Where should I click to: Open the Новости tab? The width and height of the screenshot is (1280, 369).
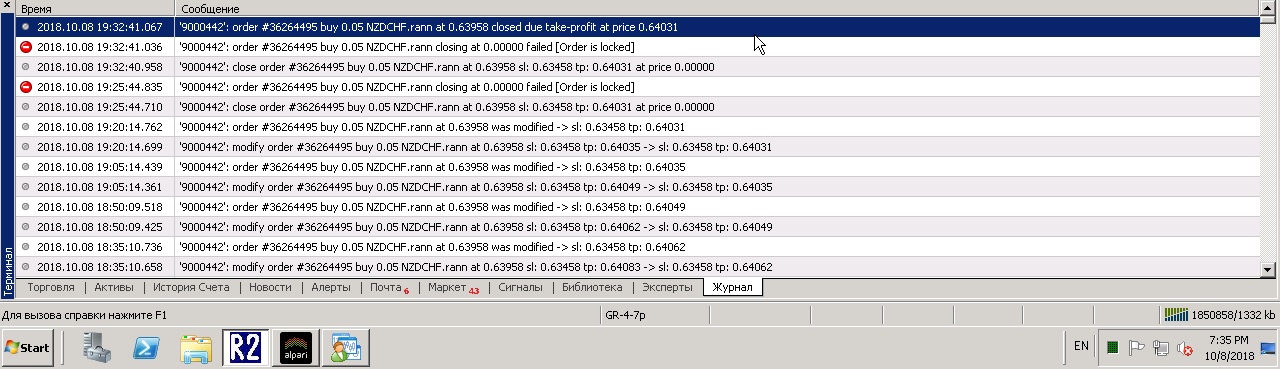270,287
